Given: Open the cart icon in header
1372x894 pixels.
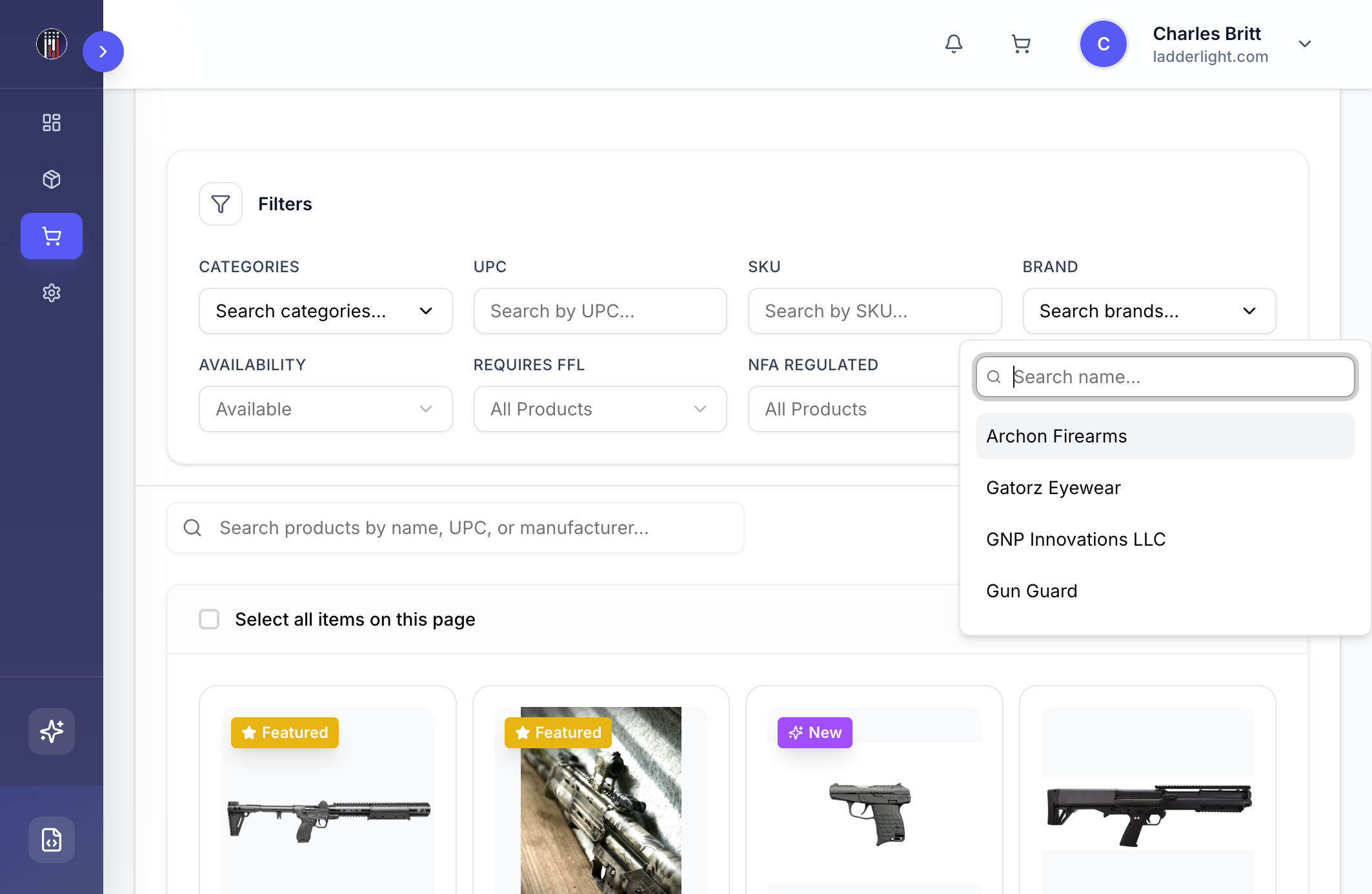Looking at the screenshot, I should pyautogui.click(x=1021, y=44).
